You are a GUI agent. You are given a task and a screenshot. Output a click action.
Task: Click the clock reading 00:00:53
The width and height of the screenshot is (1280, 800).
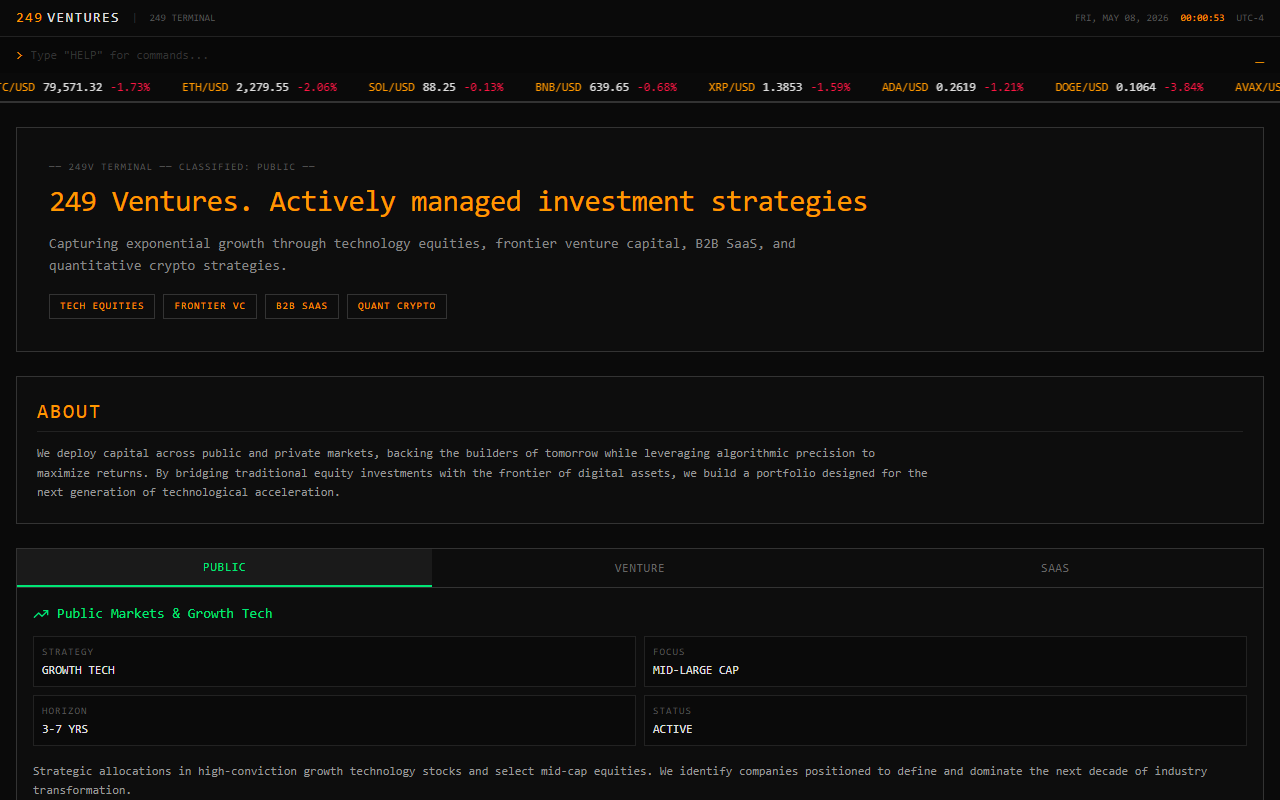[x=1202, y=18]
